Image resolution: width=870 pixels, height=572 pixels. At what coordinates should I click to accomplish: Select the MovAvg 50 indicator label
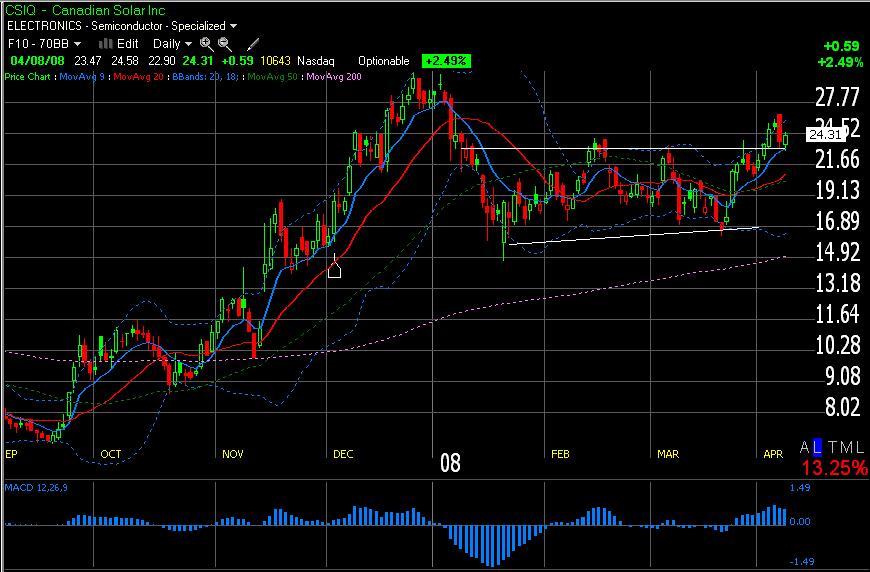(x=272, y=77)
